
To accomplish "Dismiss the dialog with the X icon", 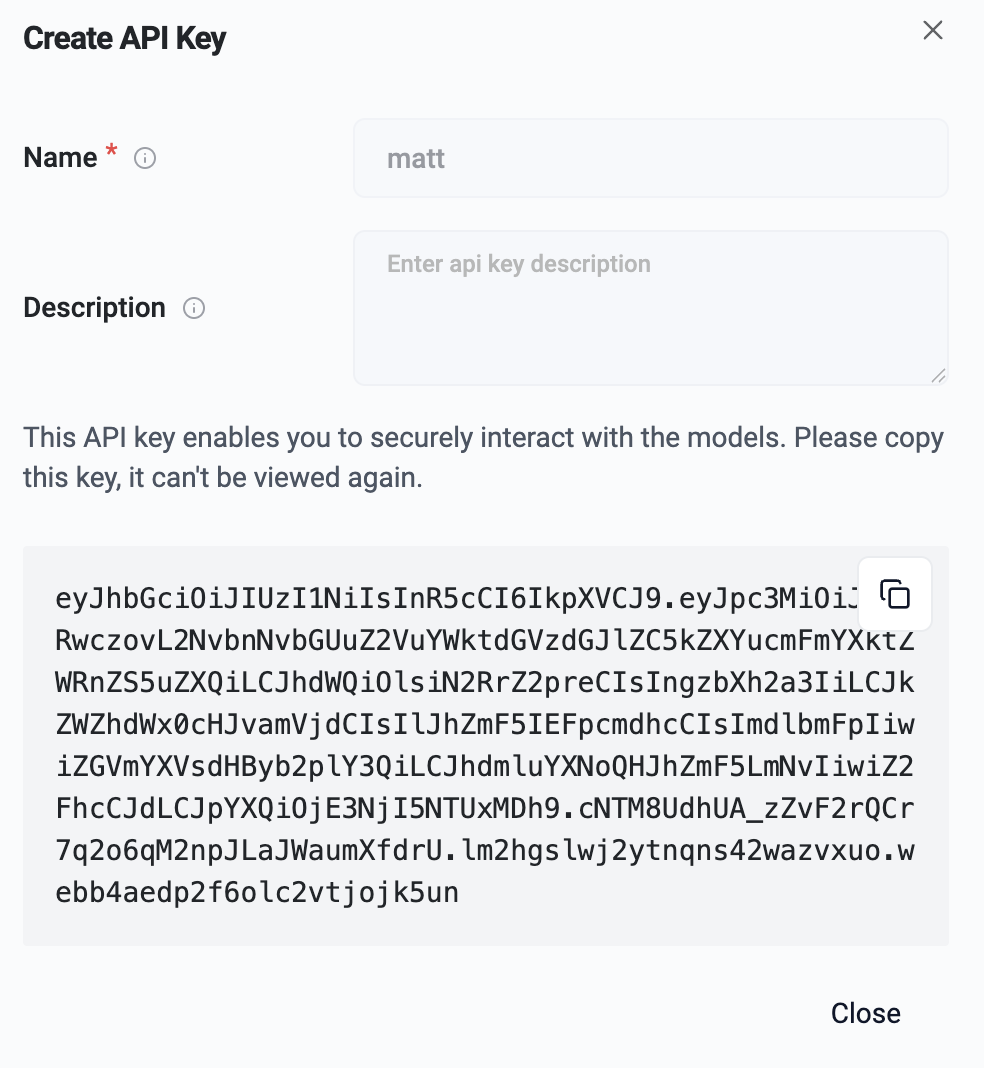I will coord(932,31).
